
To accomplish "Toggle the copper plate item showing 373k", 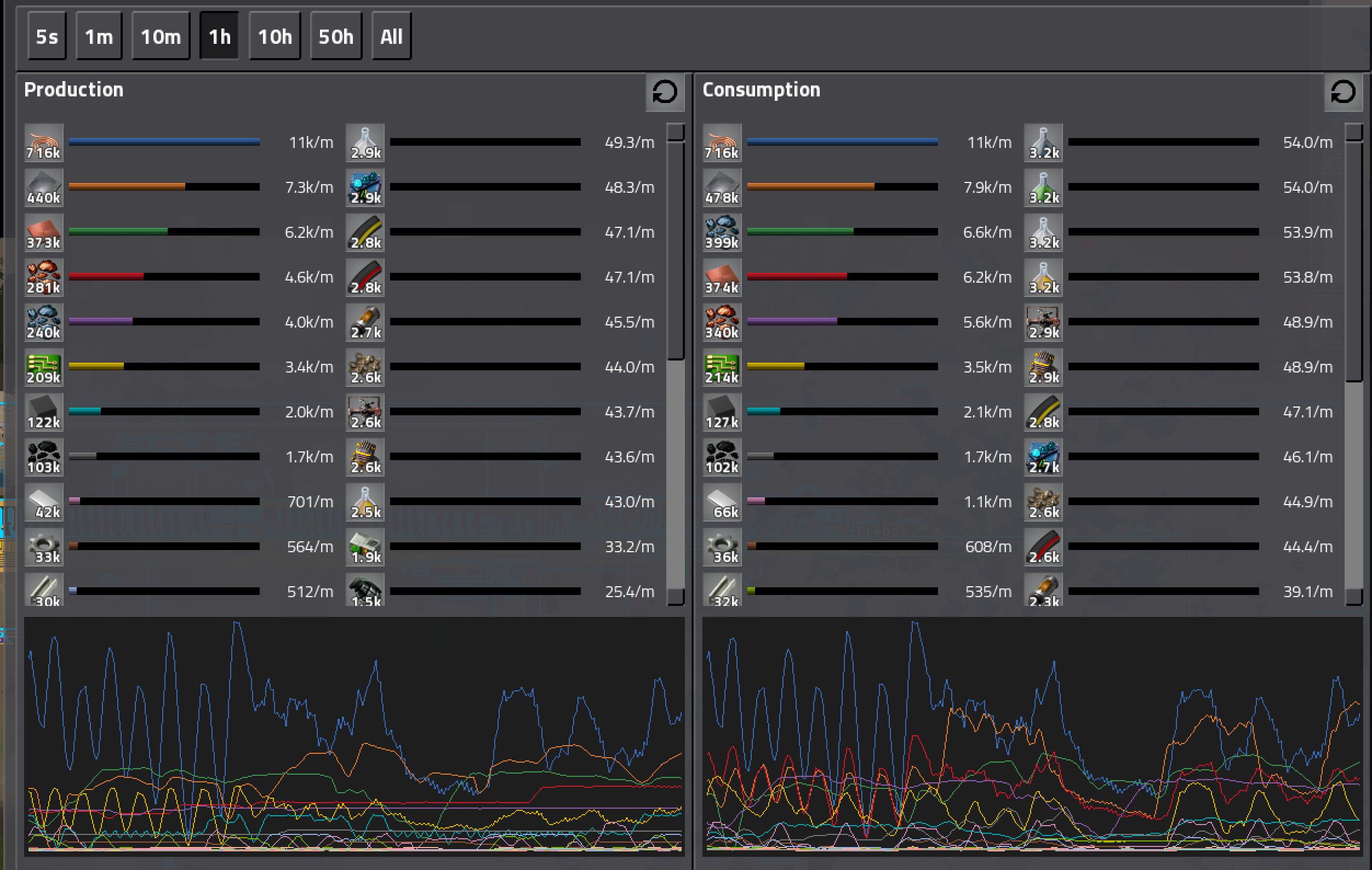I will (x=44, y=232).
